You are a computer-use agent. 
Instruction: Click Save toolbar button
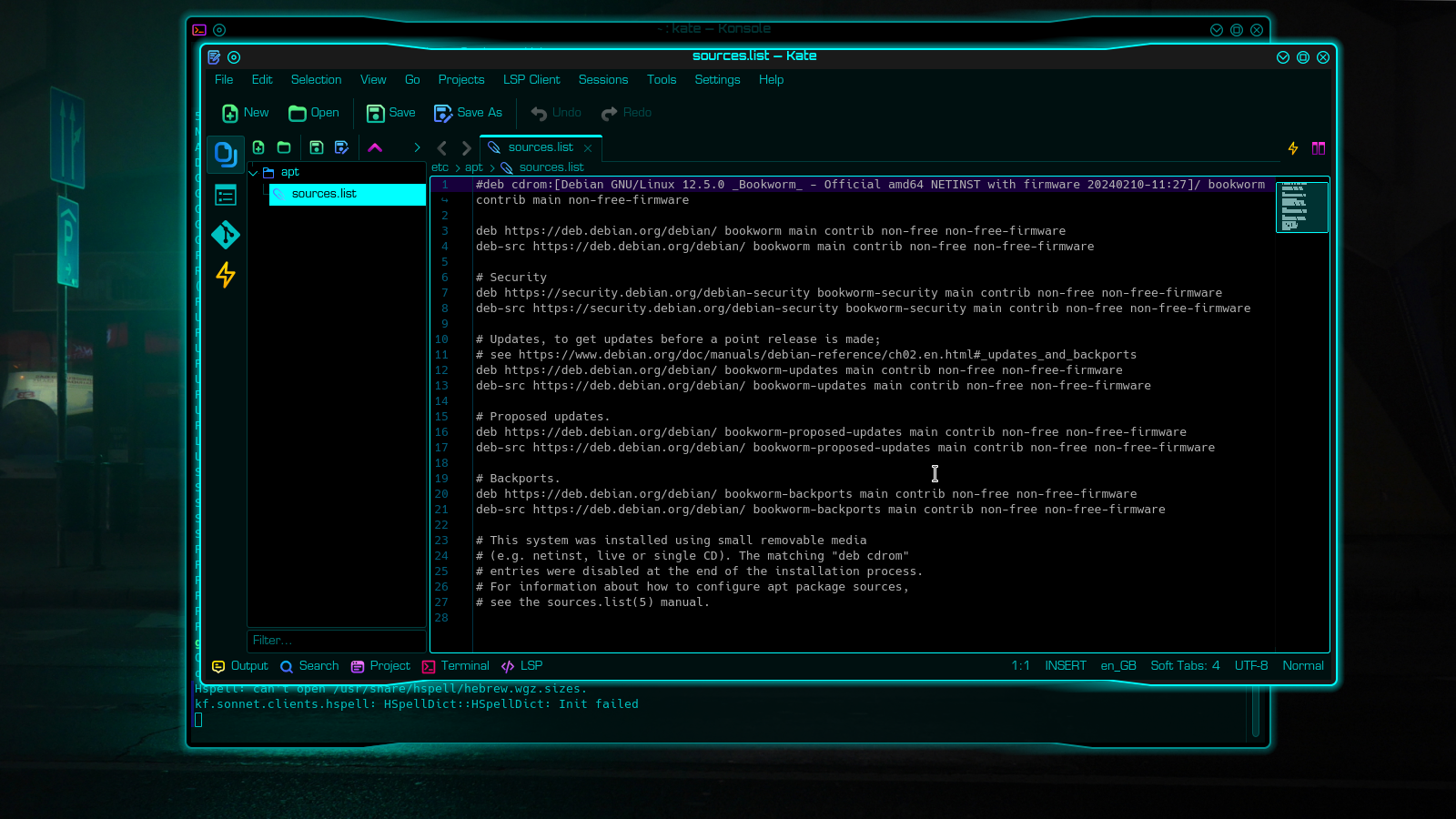pyautogui.click(x=391, y=113)
